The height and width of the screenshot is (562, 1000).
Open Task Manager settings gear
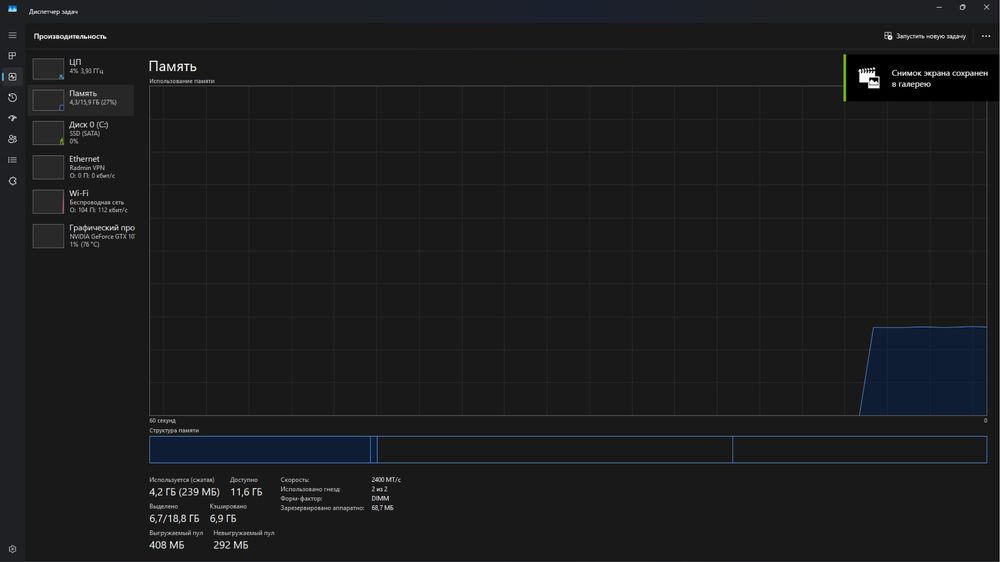pyautogui.click(x=12, y=549)
